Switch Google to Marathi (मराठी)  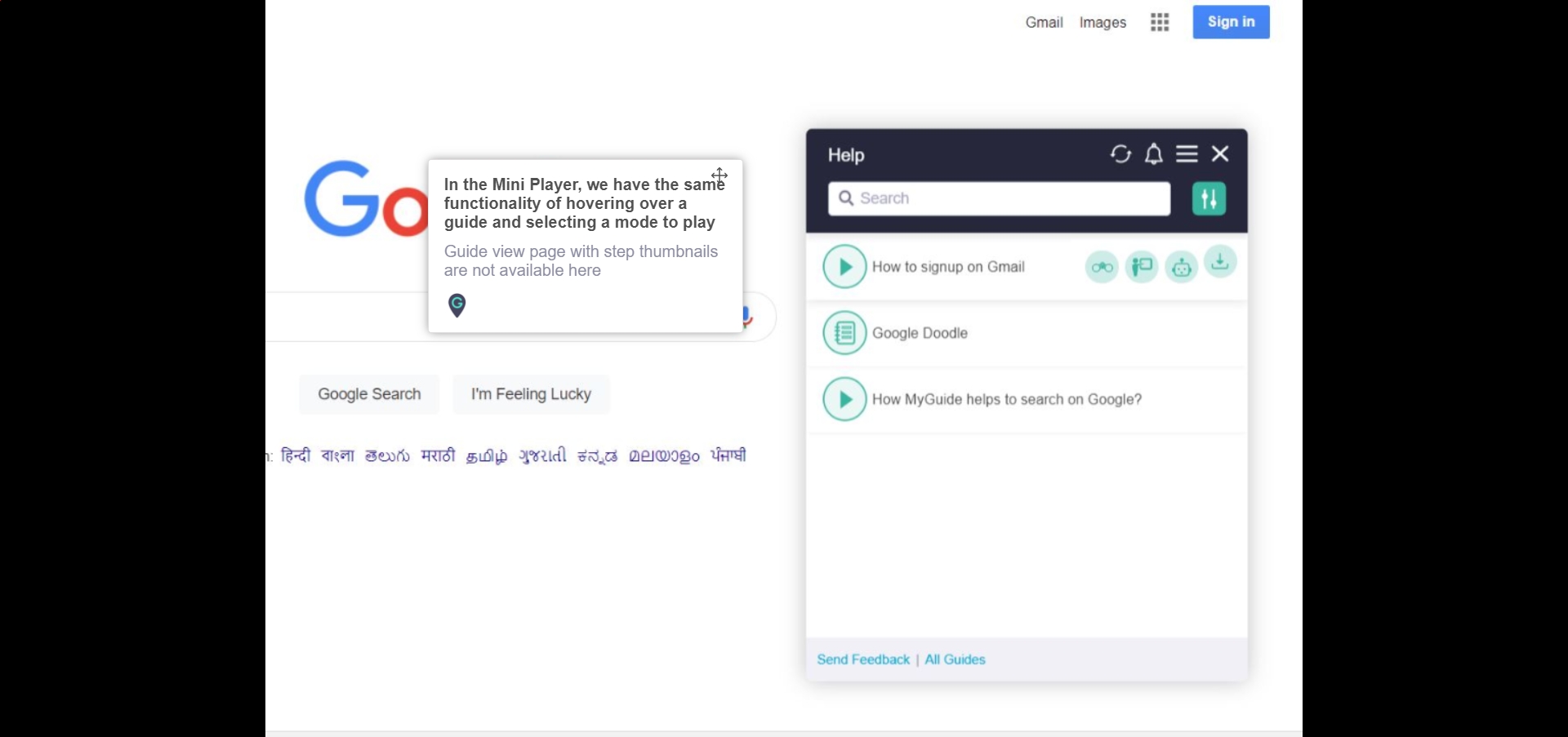pos(438,455)
